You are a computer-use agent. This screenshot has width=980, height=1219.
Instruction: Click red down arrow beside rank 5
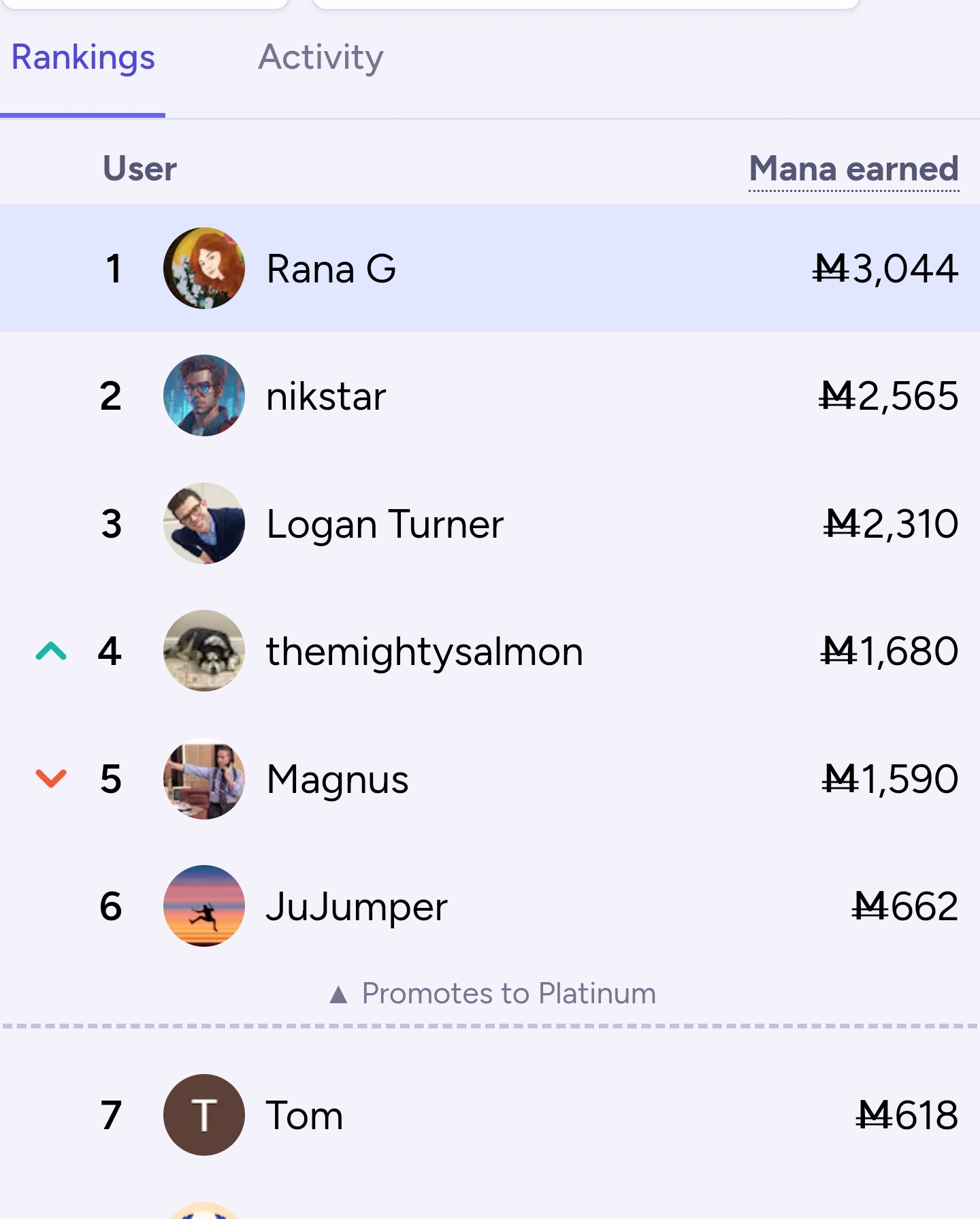click(51, 779)
